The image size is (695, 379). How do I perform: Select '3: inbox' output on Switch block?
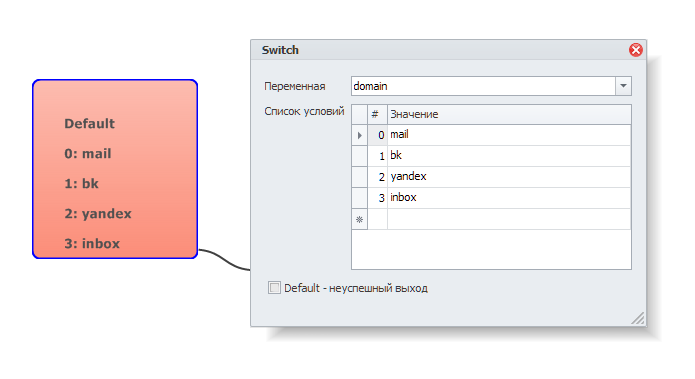point(92,243)
